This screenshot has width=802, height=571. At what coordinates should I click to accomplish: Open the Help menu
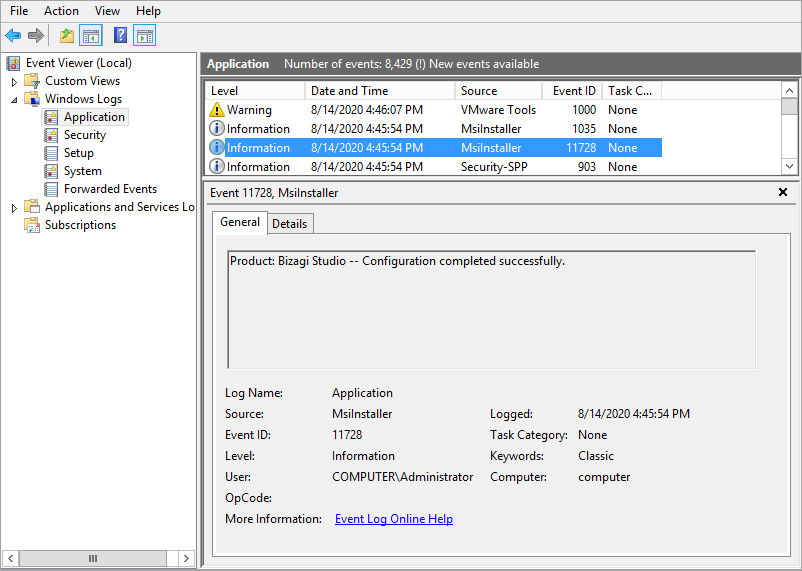(148, 11)
